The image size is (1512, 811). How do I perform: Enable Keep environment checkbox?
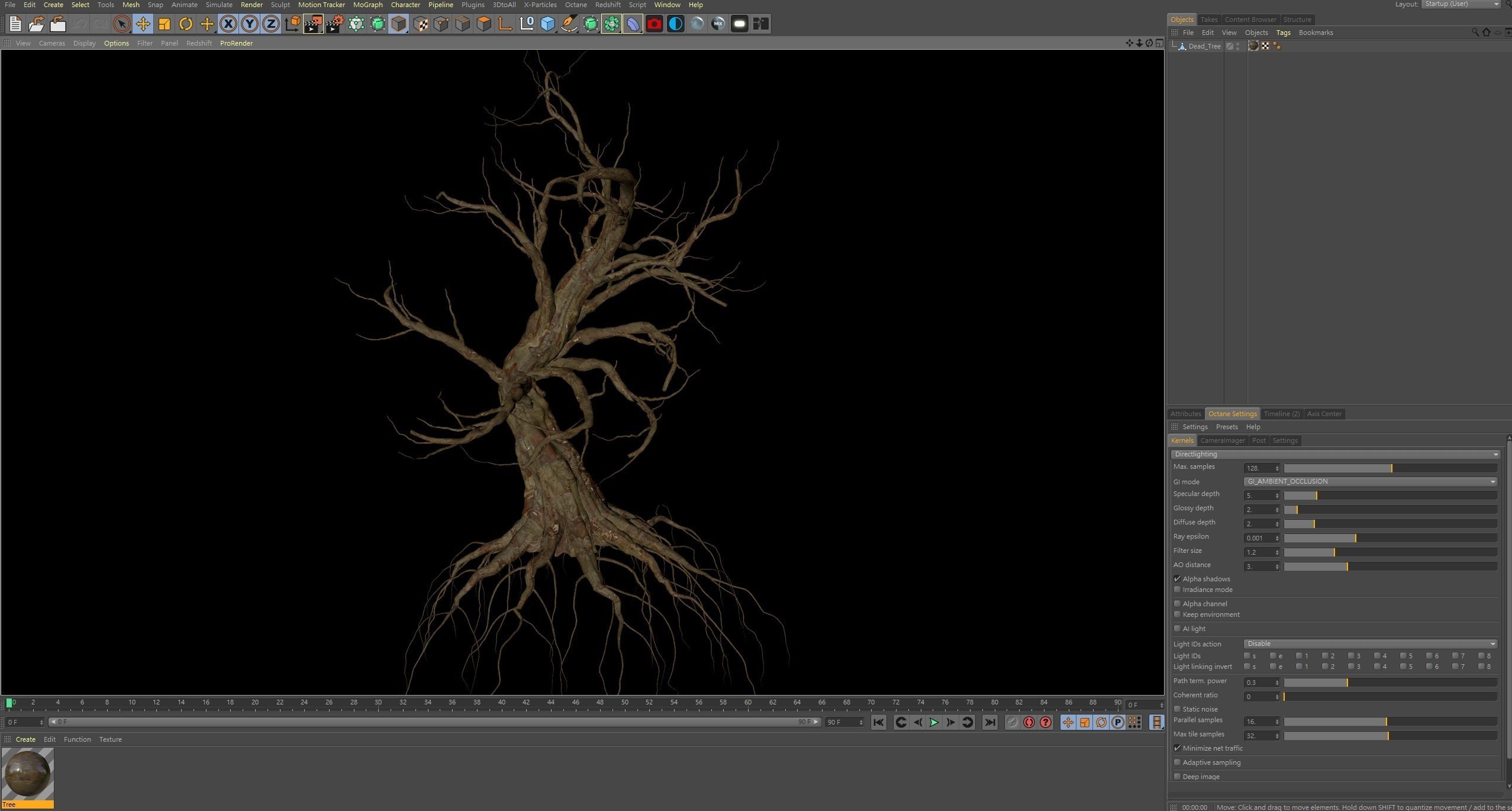[x=1177, y=614]
